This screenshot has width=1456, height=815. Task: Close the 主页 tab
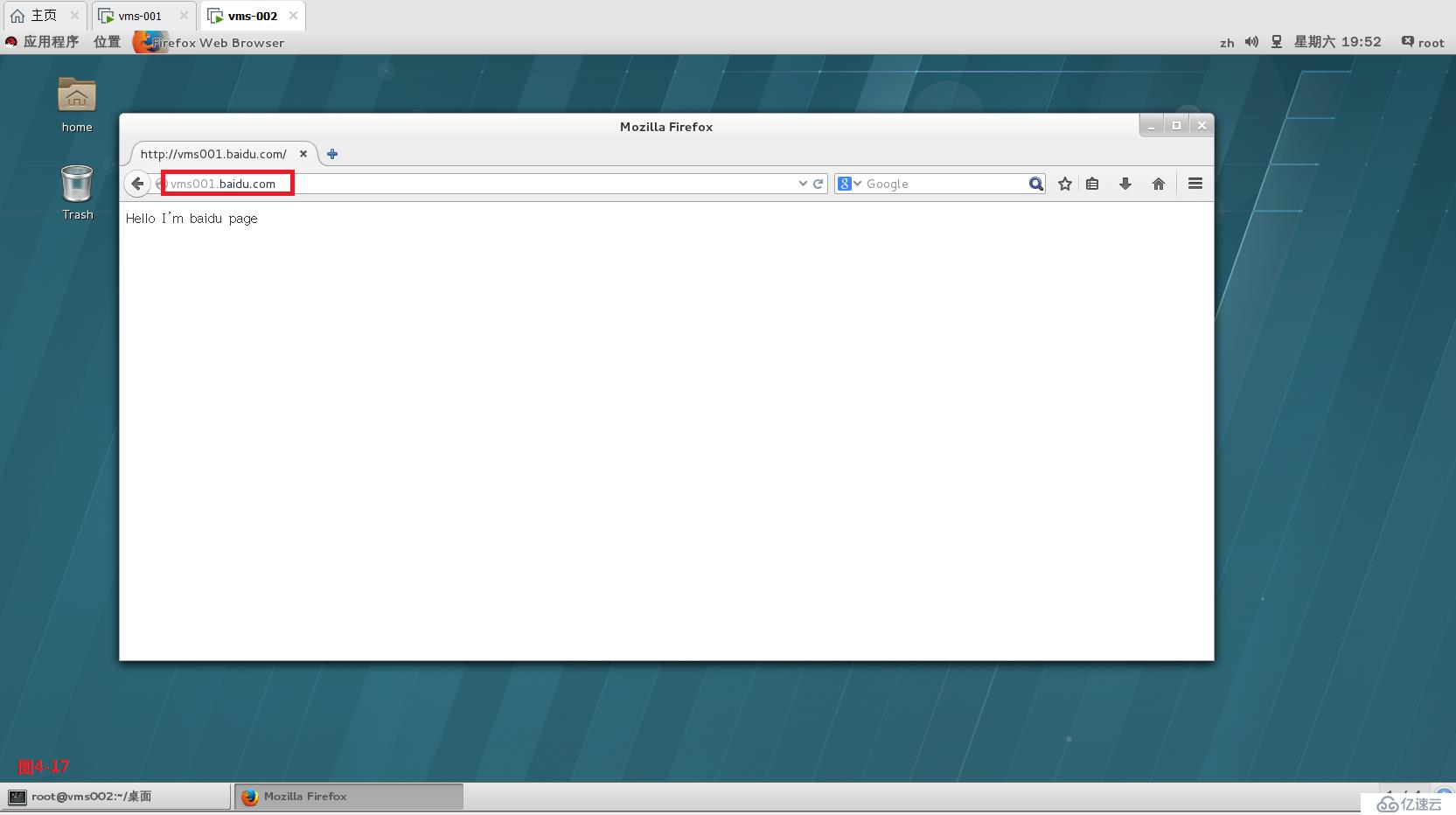[74, 16]
